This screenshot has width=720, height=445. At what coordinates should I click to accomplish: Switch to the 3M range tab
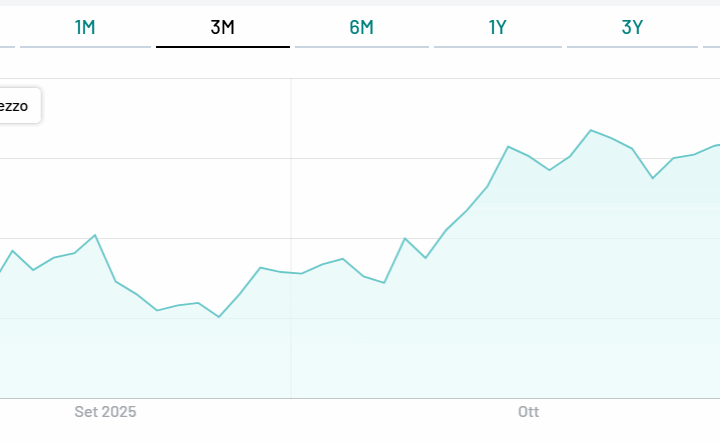pyautogui.click(x=222, y=28)
